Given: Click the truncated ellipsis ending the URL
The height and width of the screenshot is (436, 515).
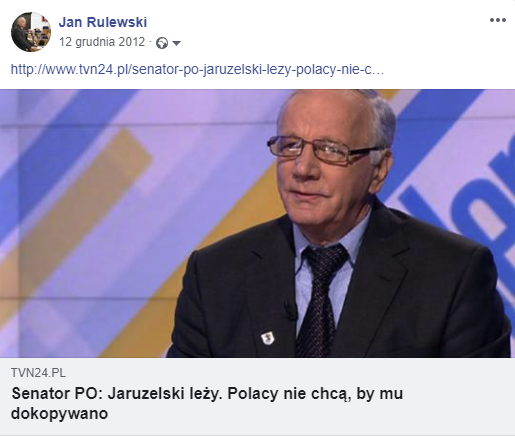Looking at the screenshot, I should click(378, 70).
